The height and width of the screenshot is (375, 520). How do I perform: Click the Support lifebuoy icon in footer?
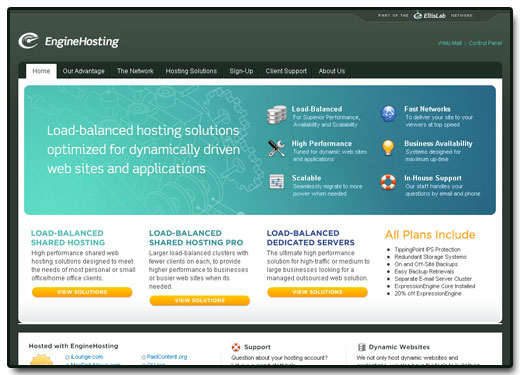click(236, 347)
